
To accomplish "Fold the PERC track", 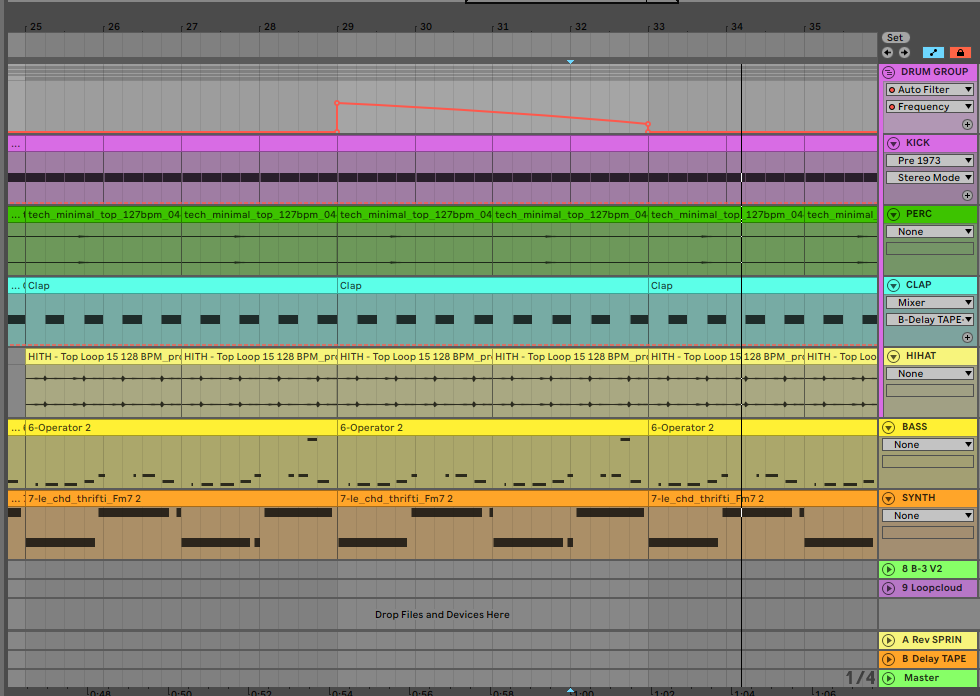I will (x=893, y=214).
